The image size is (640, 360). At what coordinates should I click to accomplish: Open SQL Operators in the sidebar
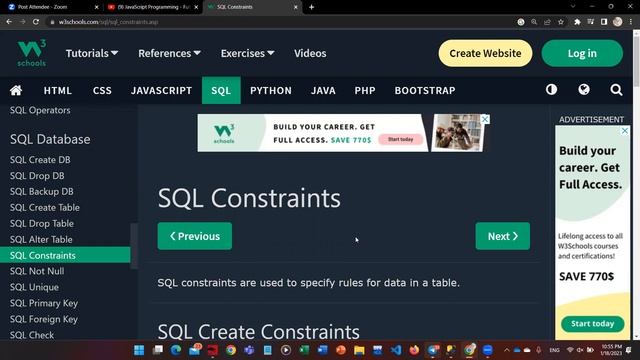click(x=40, y=110)
